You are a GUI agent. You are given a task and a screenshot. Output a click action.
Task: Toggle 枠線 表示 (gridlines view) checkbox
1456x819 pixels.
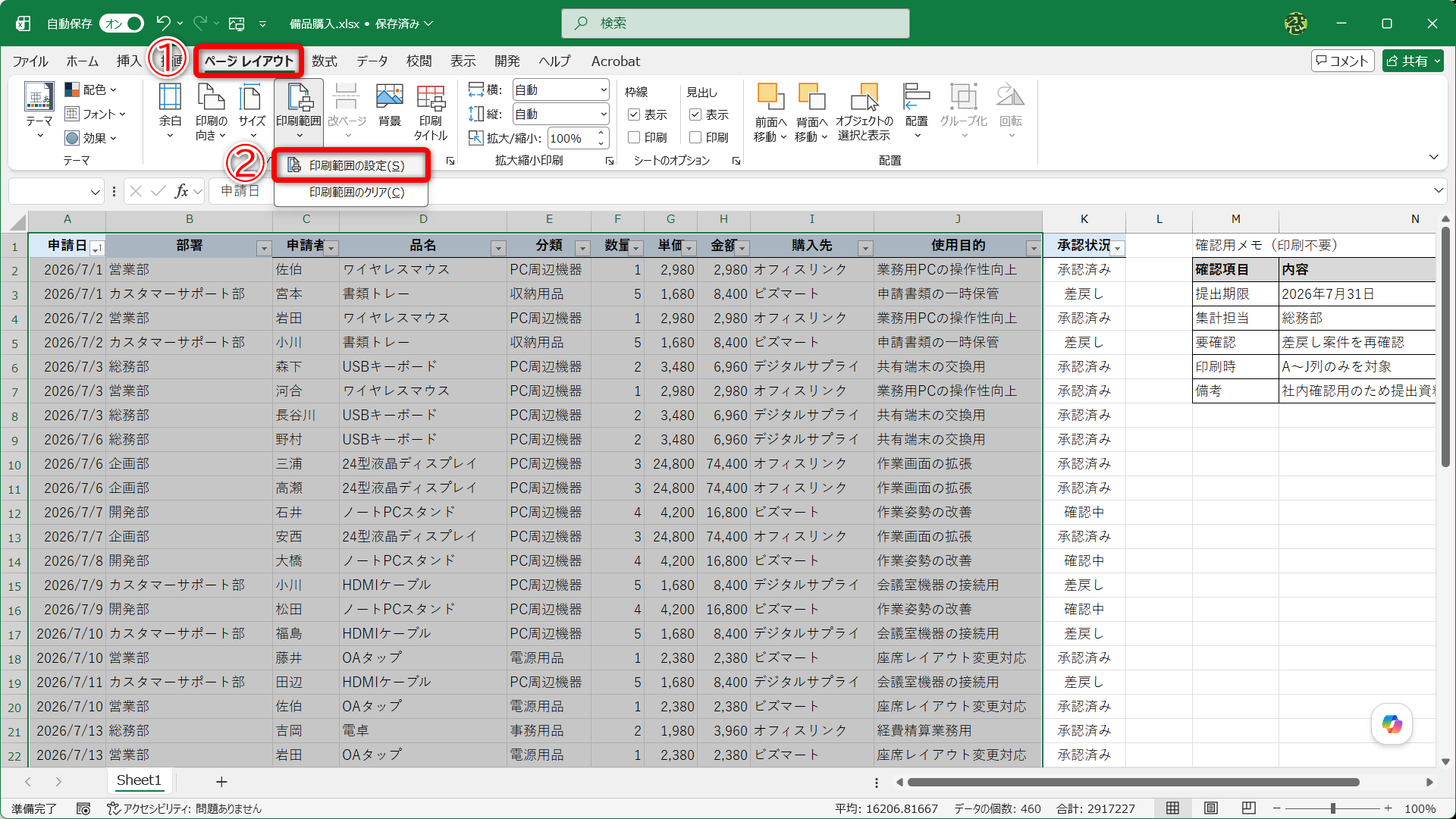pyautogui.click(x=634, y=115)
